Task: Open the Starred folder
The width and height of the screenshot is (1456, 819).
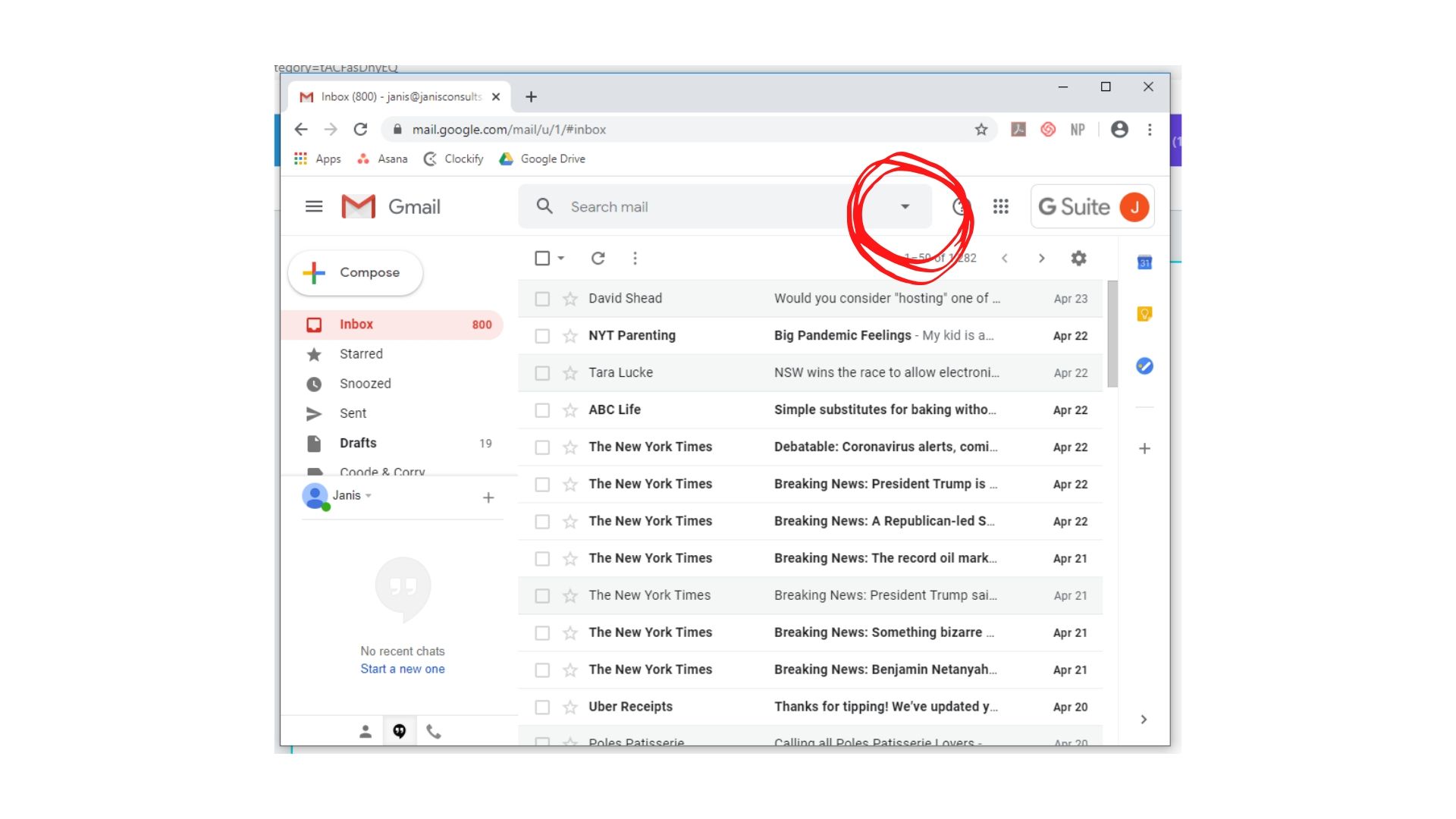Action: [361, 354]
